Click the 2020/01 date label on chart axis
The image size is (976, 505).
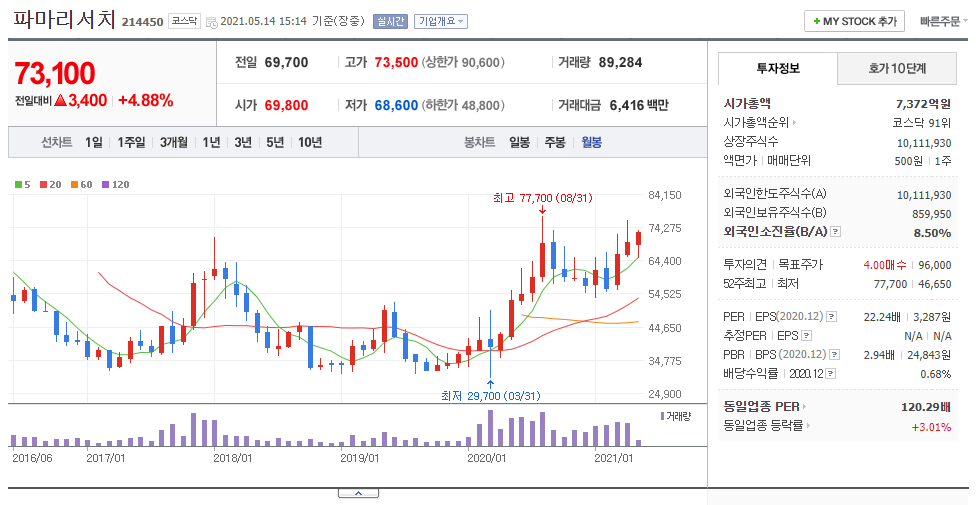tap(486, 458)
